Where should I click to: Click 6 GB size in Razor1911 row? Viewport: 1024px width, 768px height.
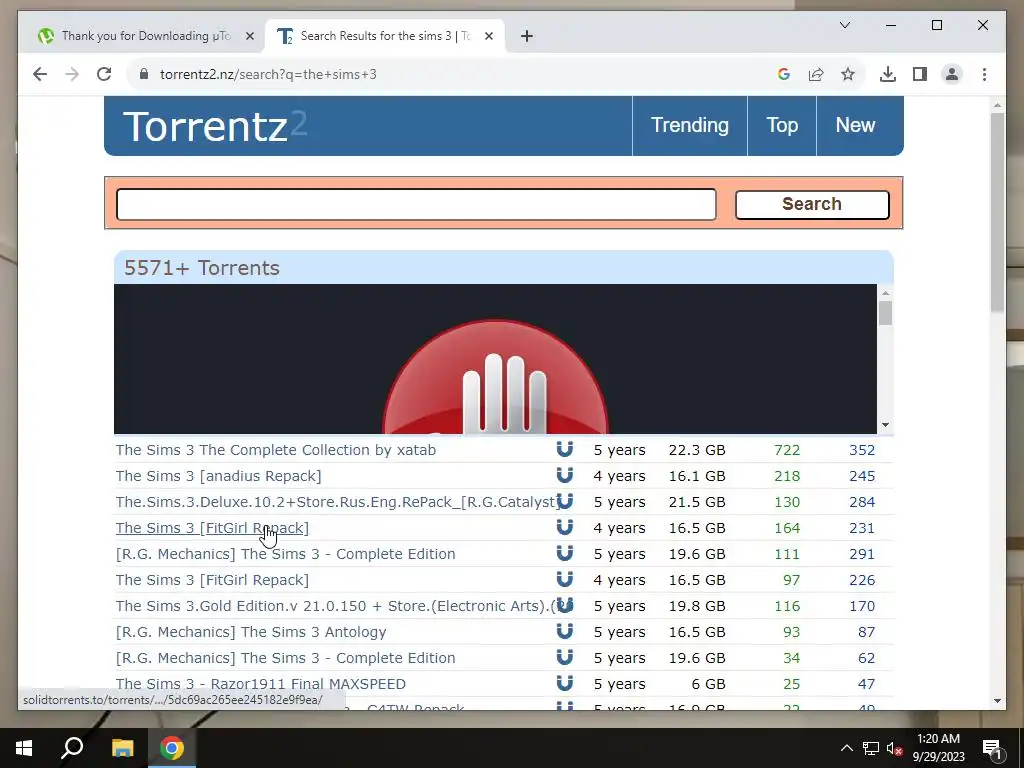tap(709, 684)
